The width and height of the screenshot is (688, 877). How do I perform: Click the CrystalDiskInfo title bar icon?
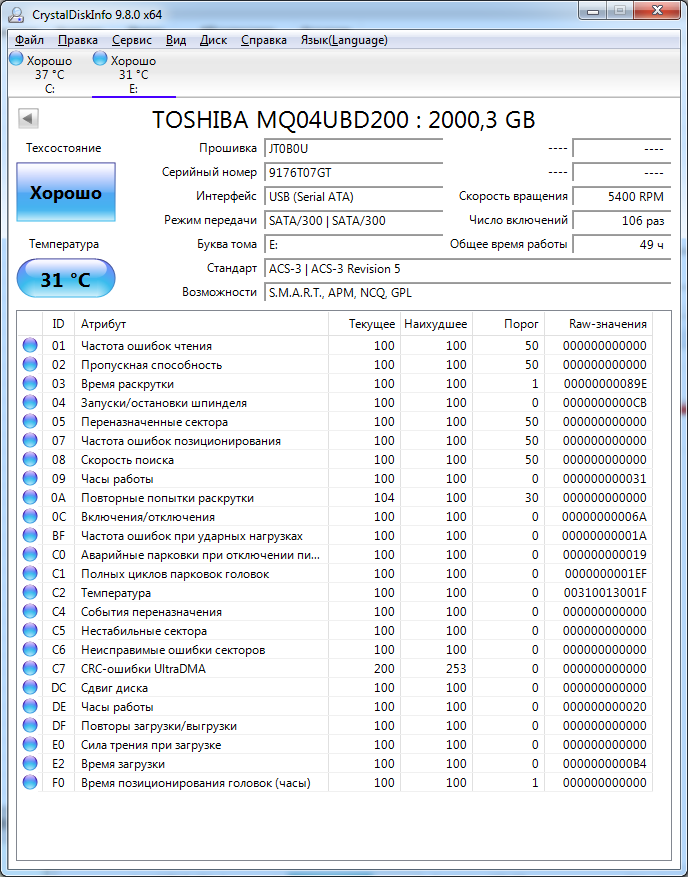pyautogui.click(x=17, y=15)
